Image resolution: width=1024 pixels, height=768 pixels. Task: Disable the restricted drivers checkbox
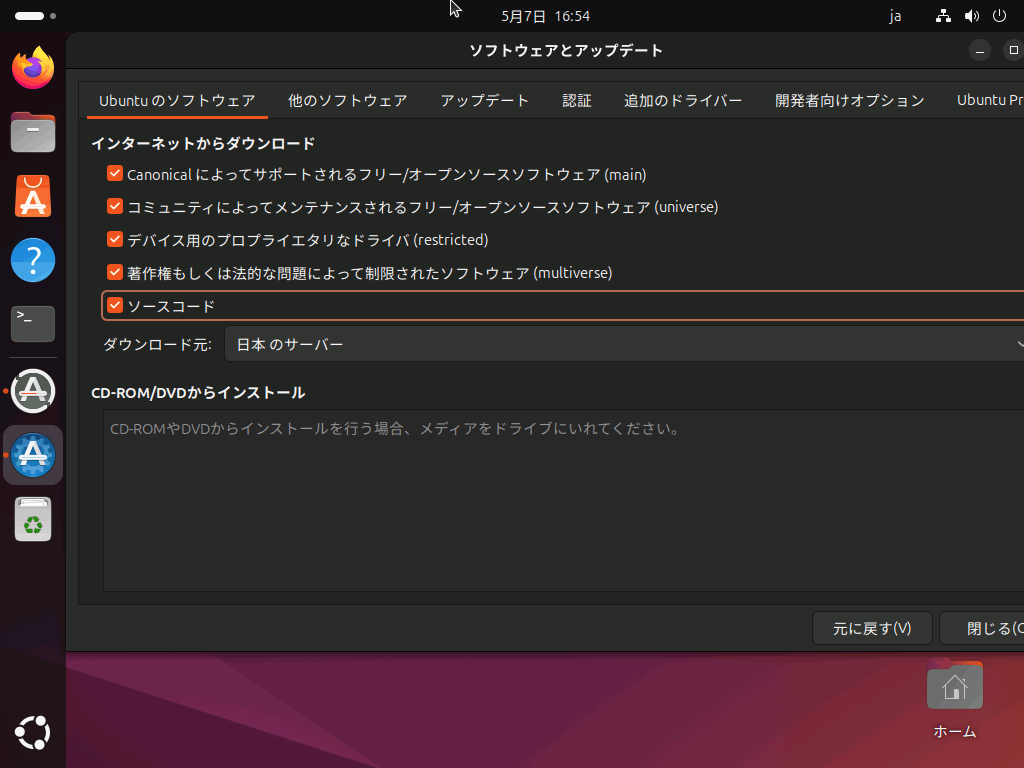115,239
